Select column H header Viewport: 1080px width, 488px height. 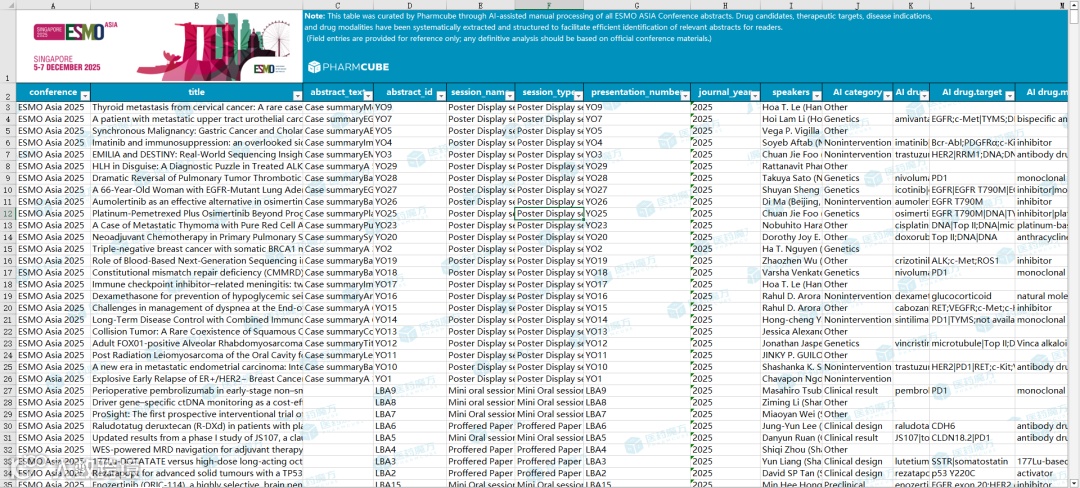725,5
